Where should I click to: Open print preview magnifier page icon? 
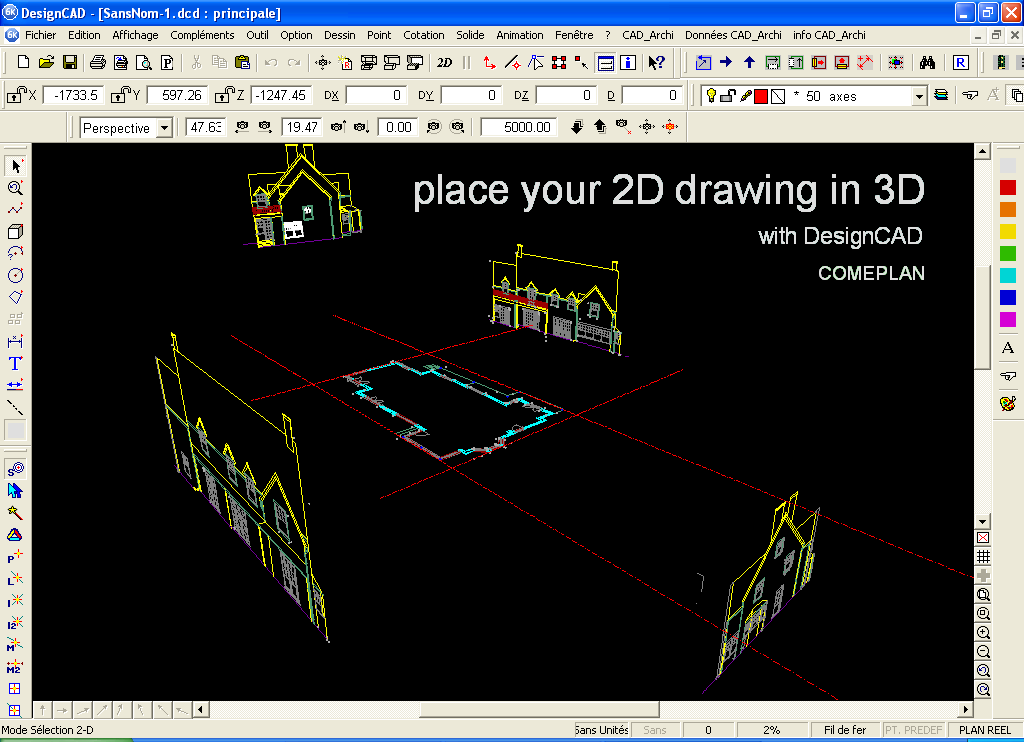tap(144, 62)
